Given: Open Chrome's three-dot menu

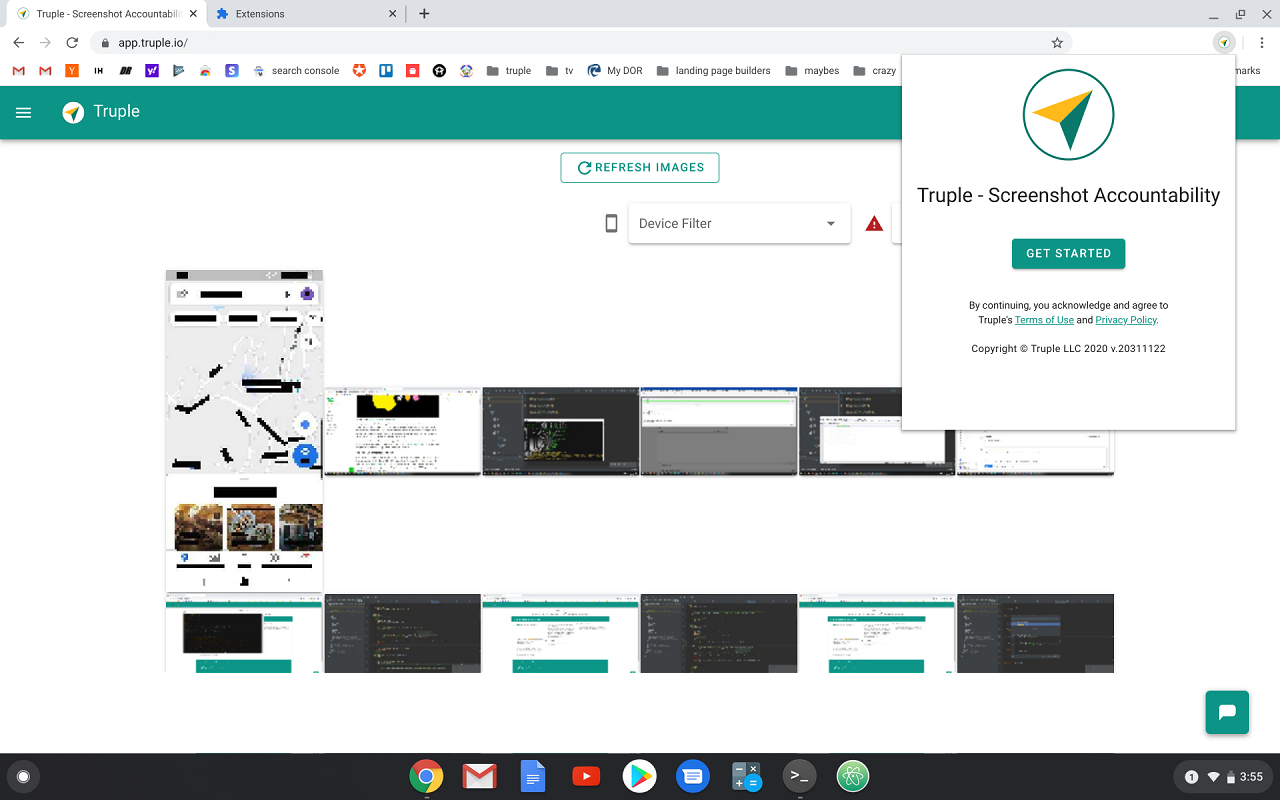Looking at the screenshot, I should [x=1263, y=43].
